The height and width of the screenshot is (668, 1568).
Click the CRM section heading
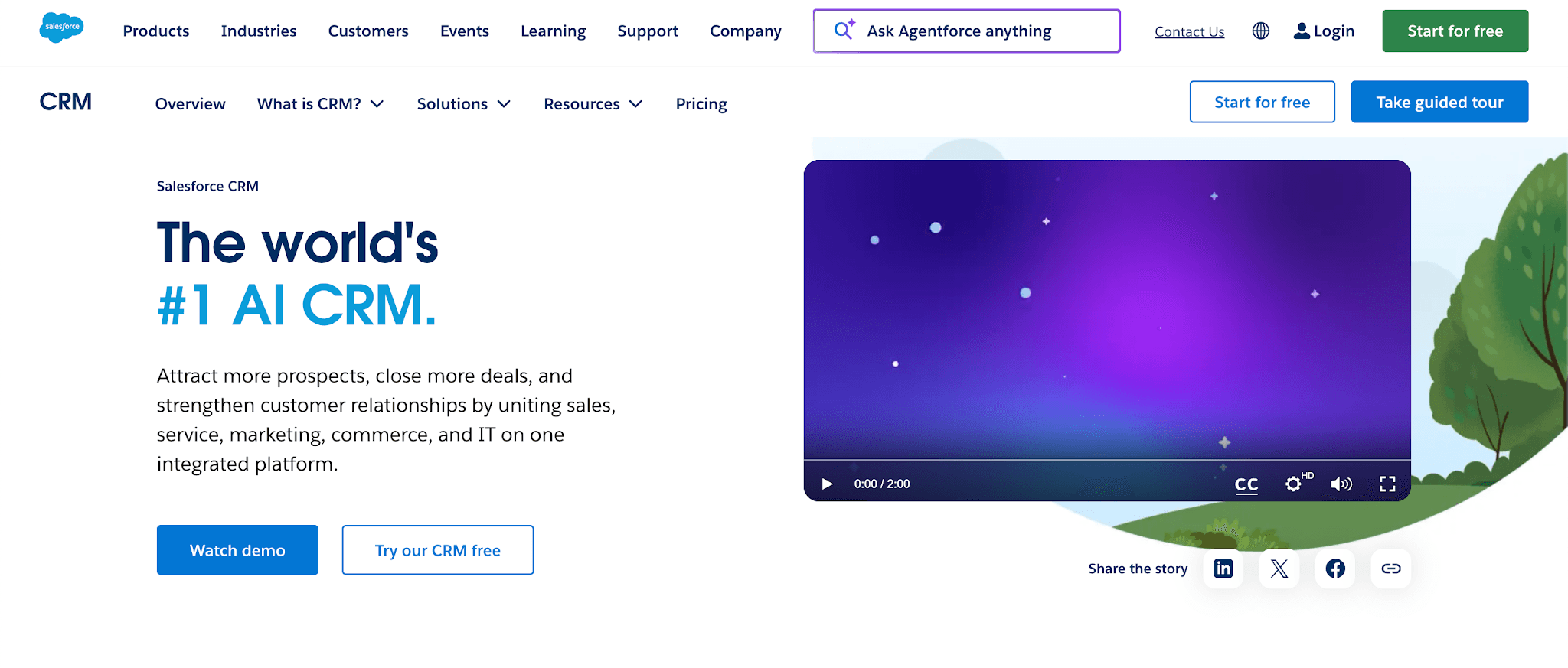tap(66, 102)
